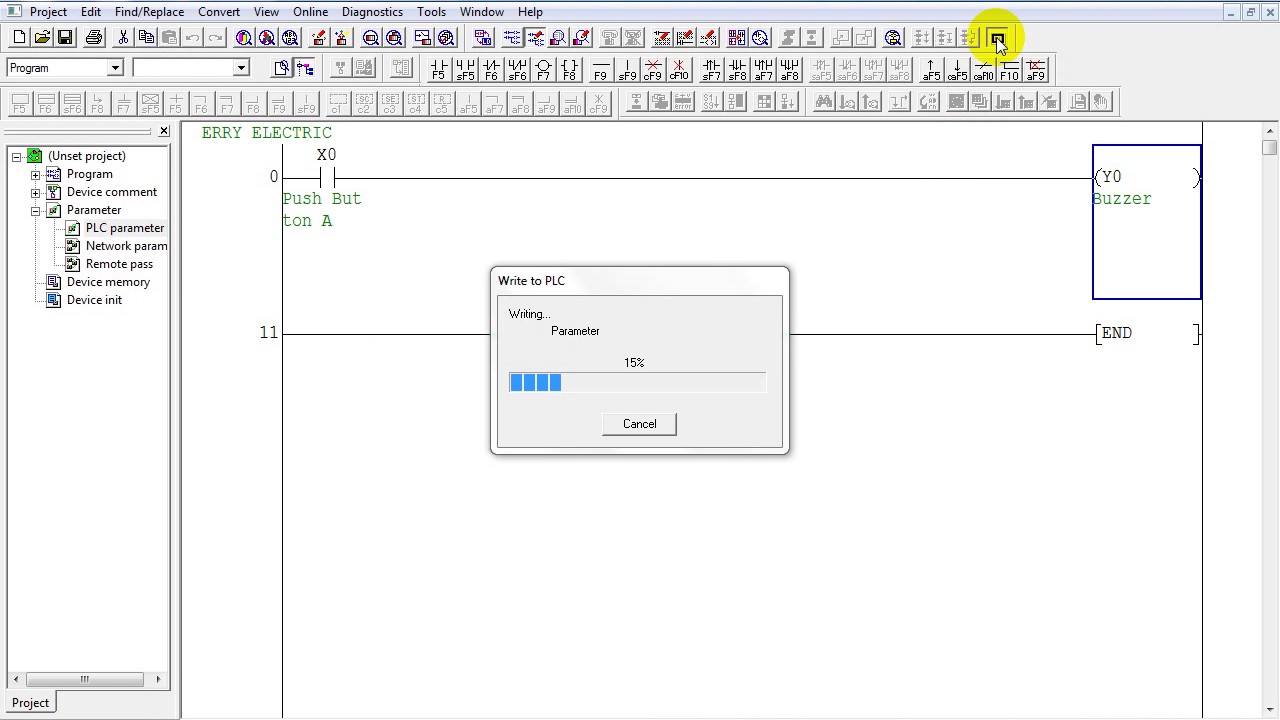Image resolution: width=1280 pixels, height=720 pixels.
Task: Open the Find/Replace menu
Action: pyautogui.click(x=149, y=12)
